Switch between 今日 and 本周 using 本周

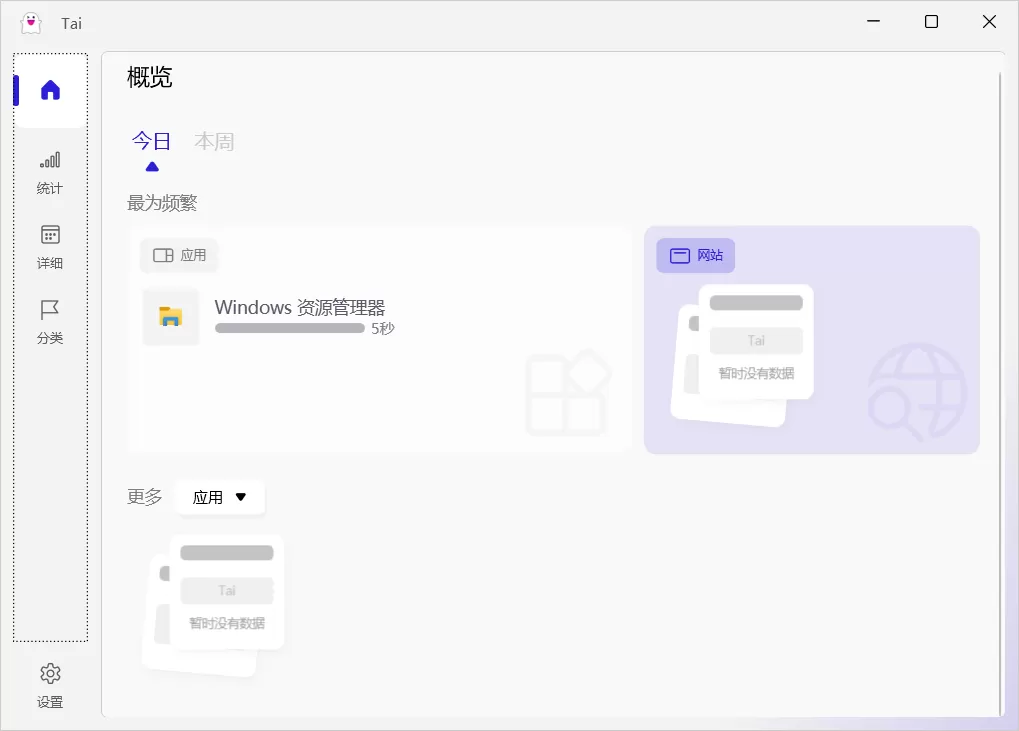click(215, 141)
